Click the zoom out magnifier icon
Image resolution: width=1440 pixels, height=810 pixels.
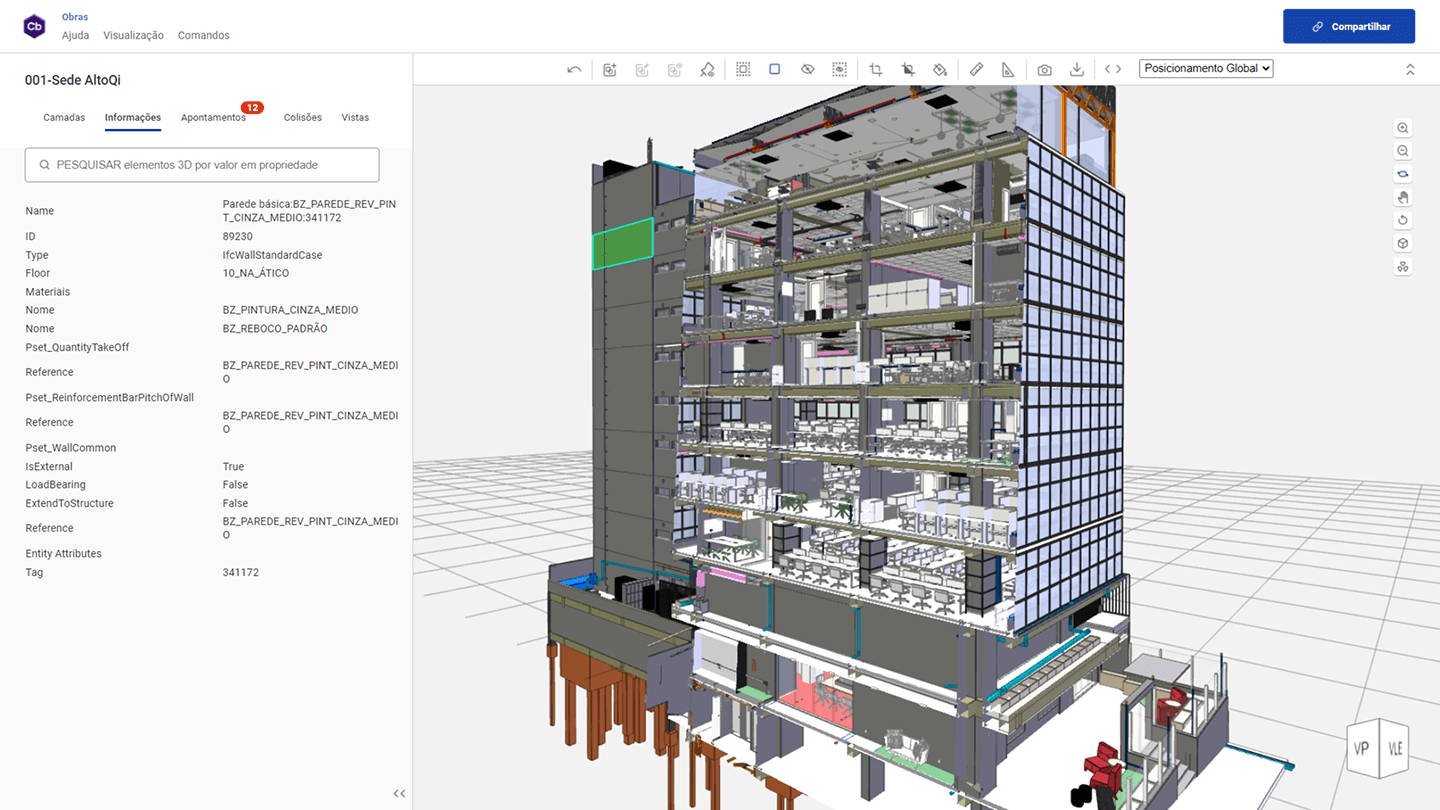[x=1403, y=151]
